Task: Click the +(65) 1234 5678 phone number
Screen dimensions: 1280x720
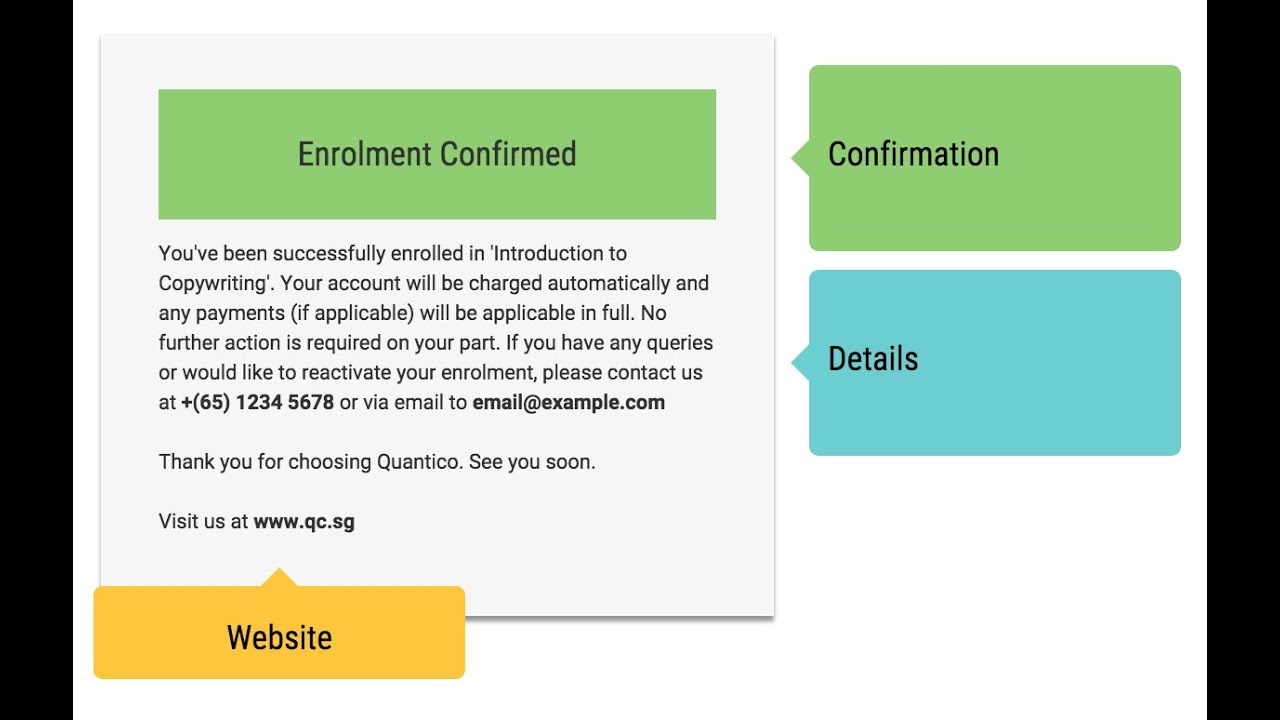Action: pos(257,402)
